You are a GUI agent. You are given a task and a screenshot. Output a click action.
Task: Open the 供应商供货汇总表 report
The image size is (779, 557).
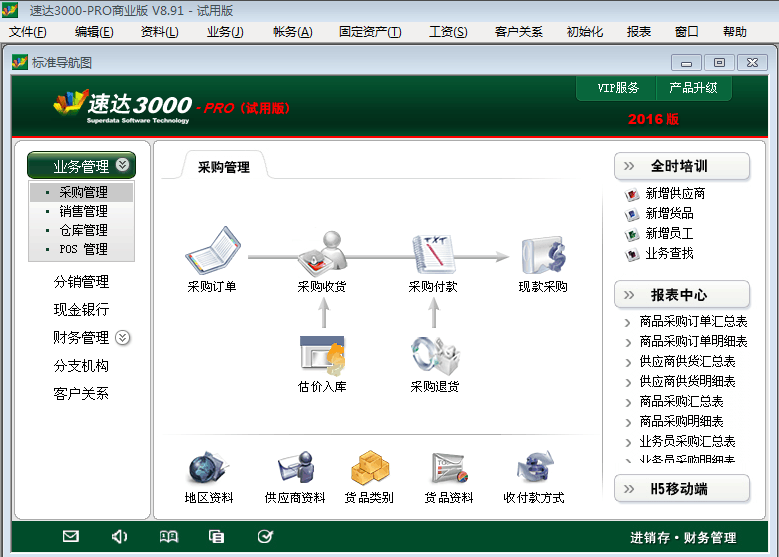coord(687,361)
